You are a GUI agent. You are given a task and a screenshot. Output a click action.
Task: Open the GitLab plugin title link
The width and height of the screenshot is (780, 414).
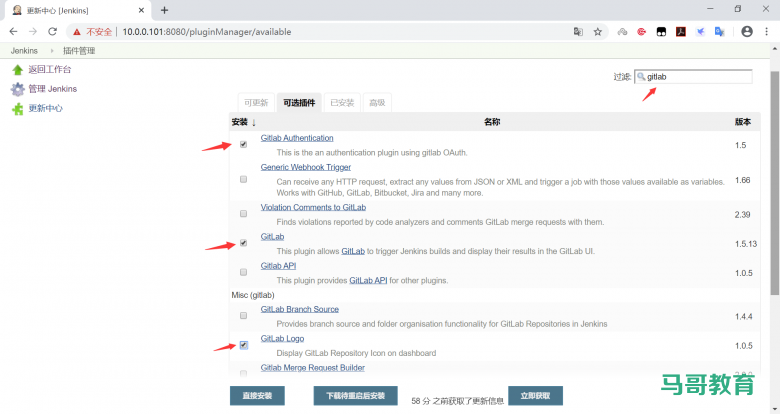click(272, 237)
